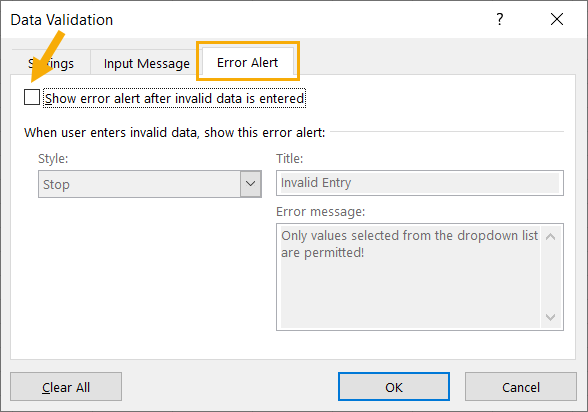The height and width of the screenshot is (412, 588).
Task: Click the error message scrollbar track
Action: tap(550, 277)
